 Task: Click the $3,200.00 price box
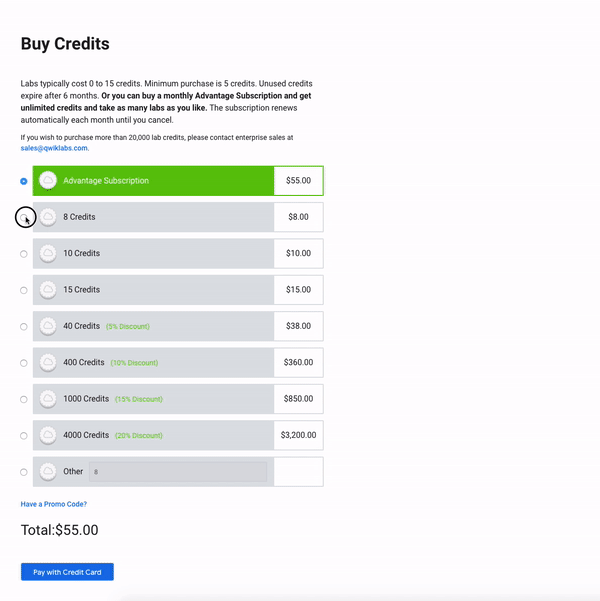[298, 435]
